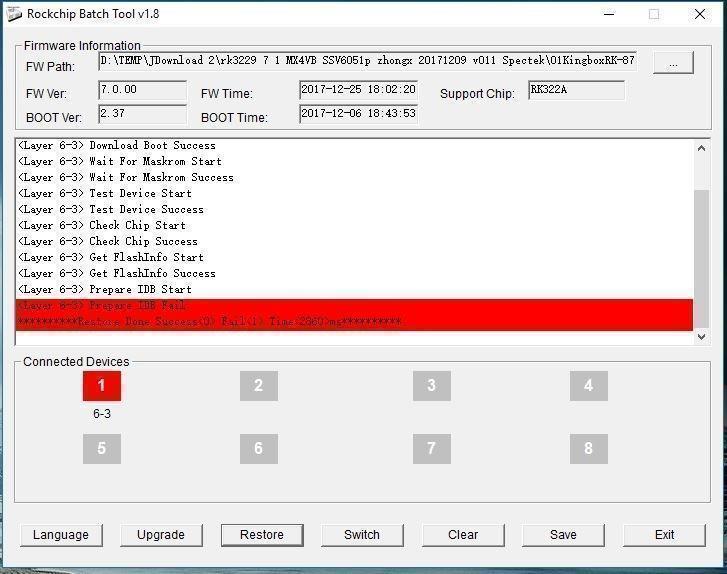This screenshot has width=727, height=574.
Task: Click log scrollbar up arrow
Action: [x=701, y=148]
